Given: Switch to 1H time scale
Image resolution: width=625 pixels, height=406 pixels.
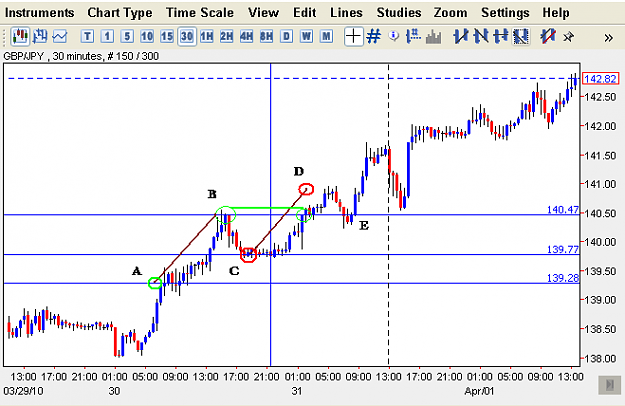Looking at the screenshot, I should tap(206, 37).
